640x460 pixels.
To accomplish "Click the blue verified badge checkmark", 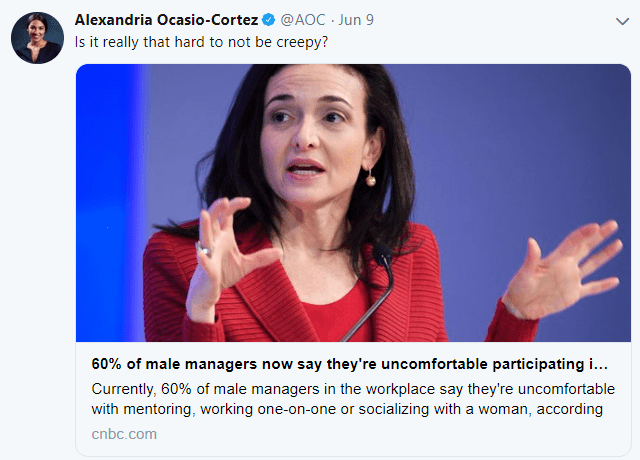I will (268, 20).
